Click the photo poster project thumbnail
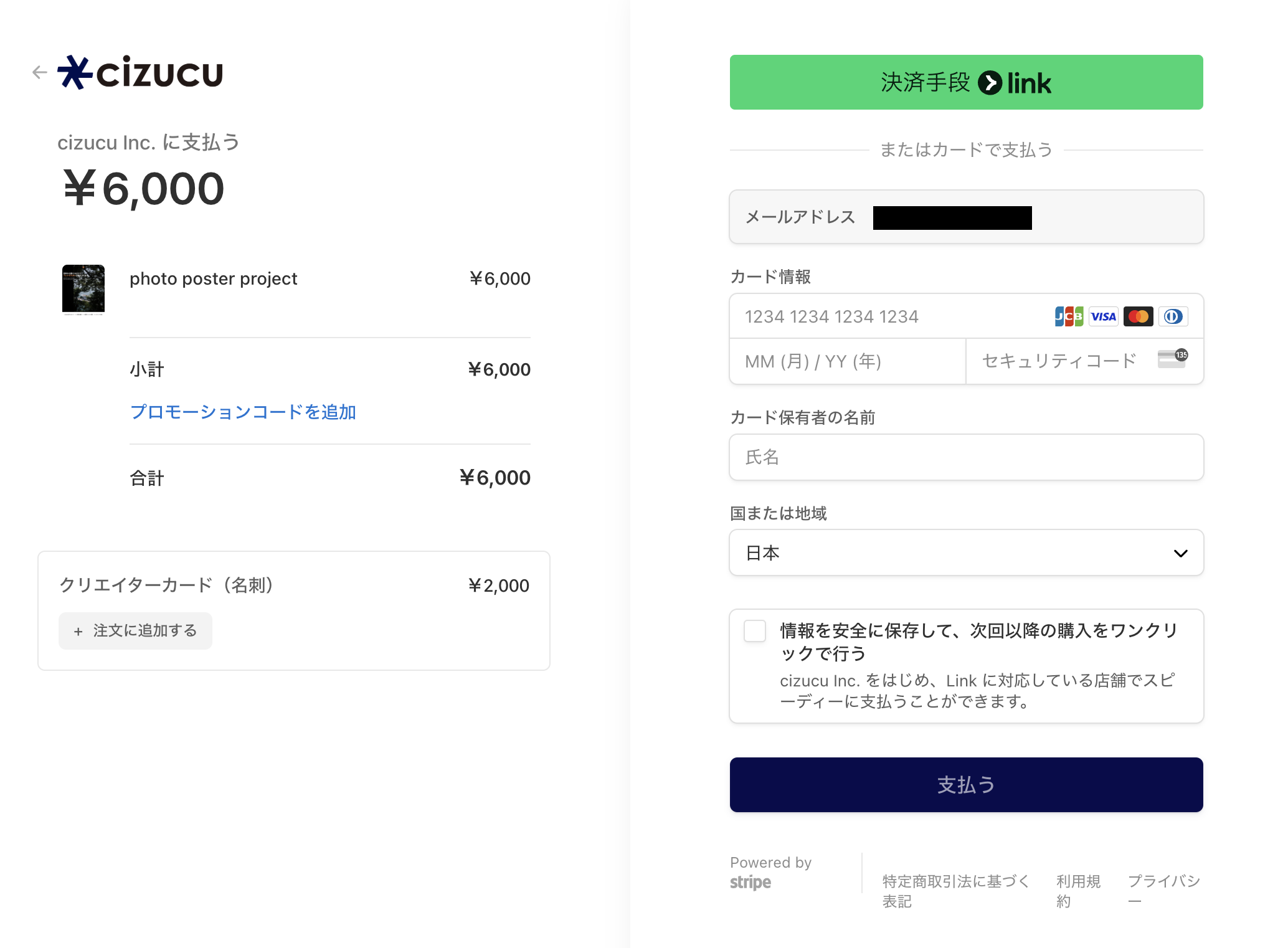 [83, 290]
